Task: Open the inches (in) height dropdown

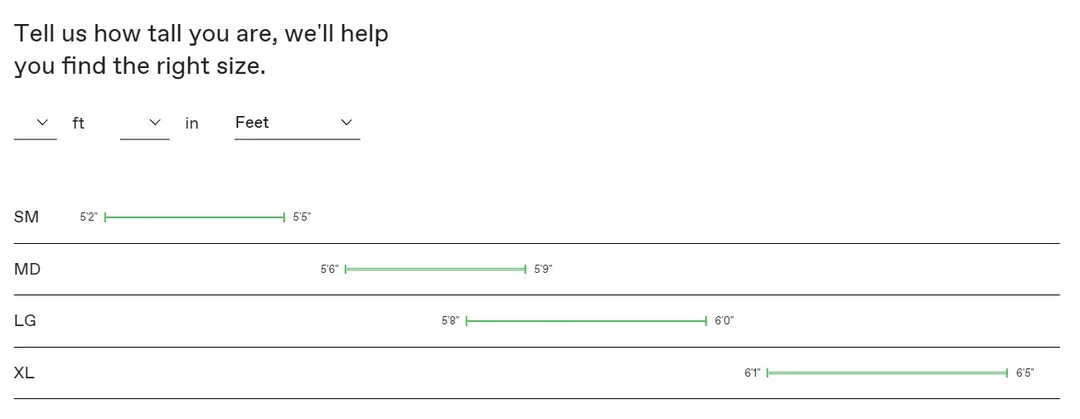Action: 145,123
